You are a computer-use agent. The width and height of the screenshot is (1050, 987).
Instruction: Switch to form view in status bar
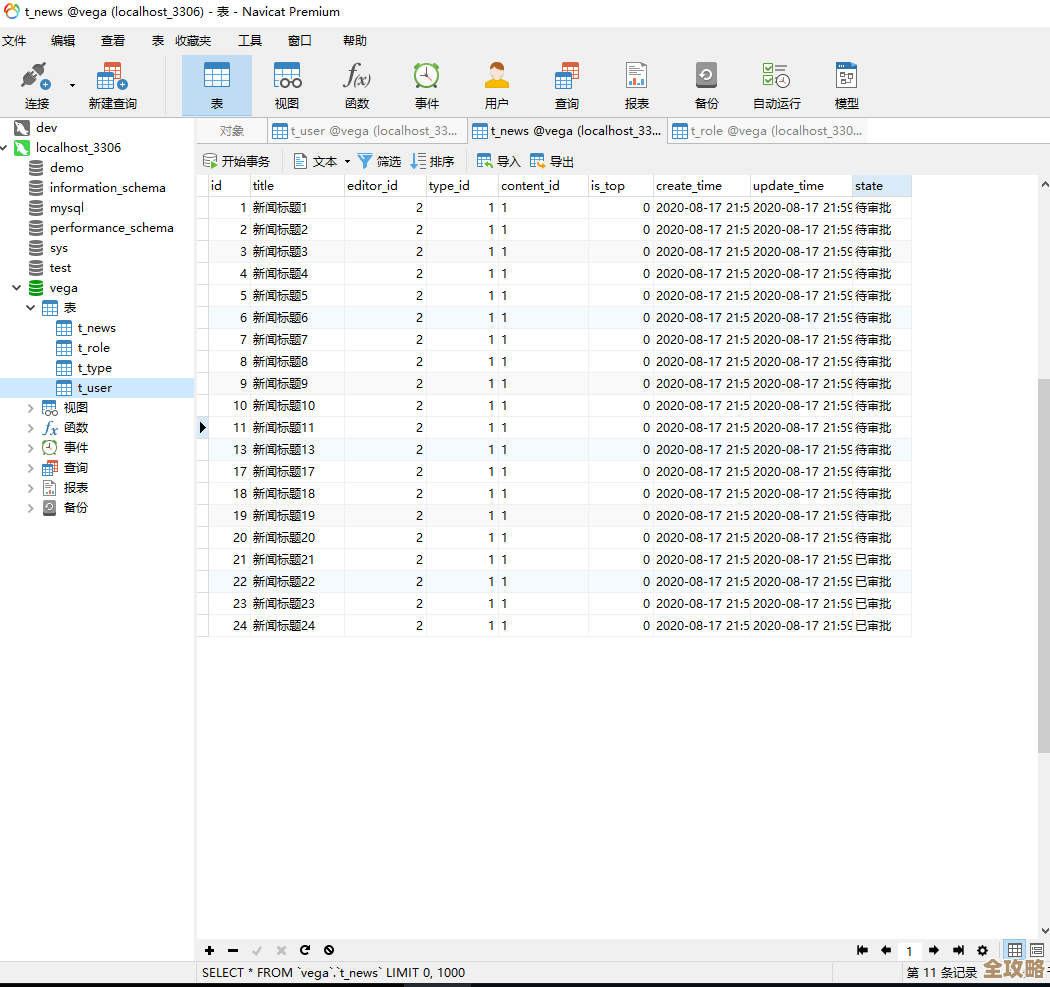pyautogui.click(x=1037, y=950)
